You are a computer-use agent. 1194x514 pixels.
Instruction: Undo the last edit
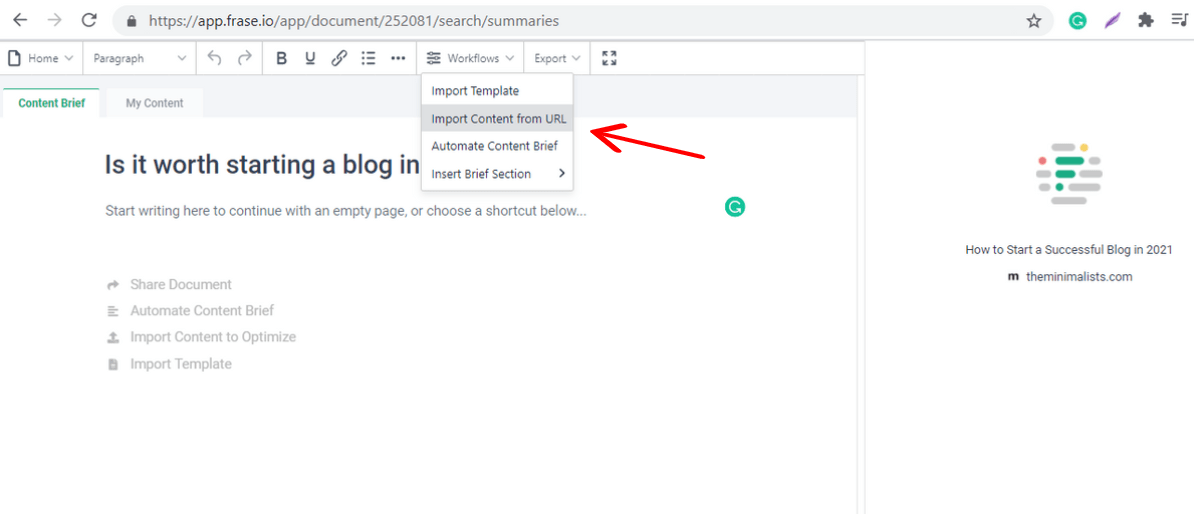(215, 58)
